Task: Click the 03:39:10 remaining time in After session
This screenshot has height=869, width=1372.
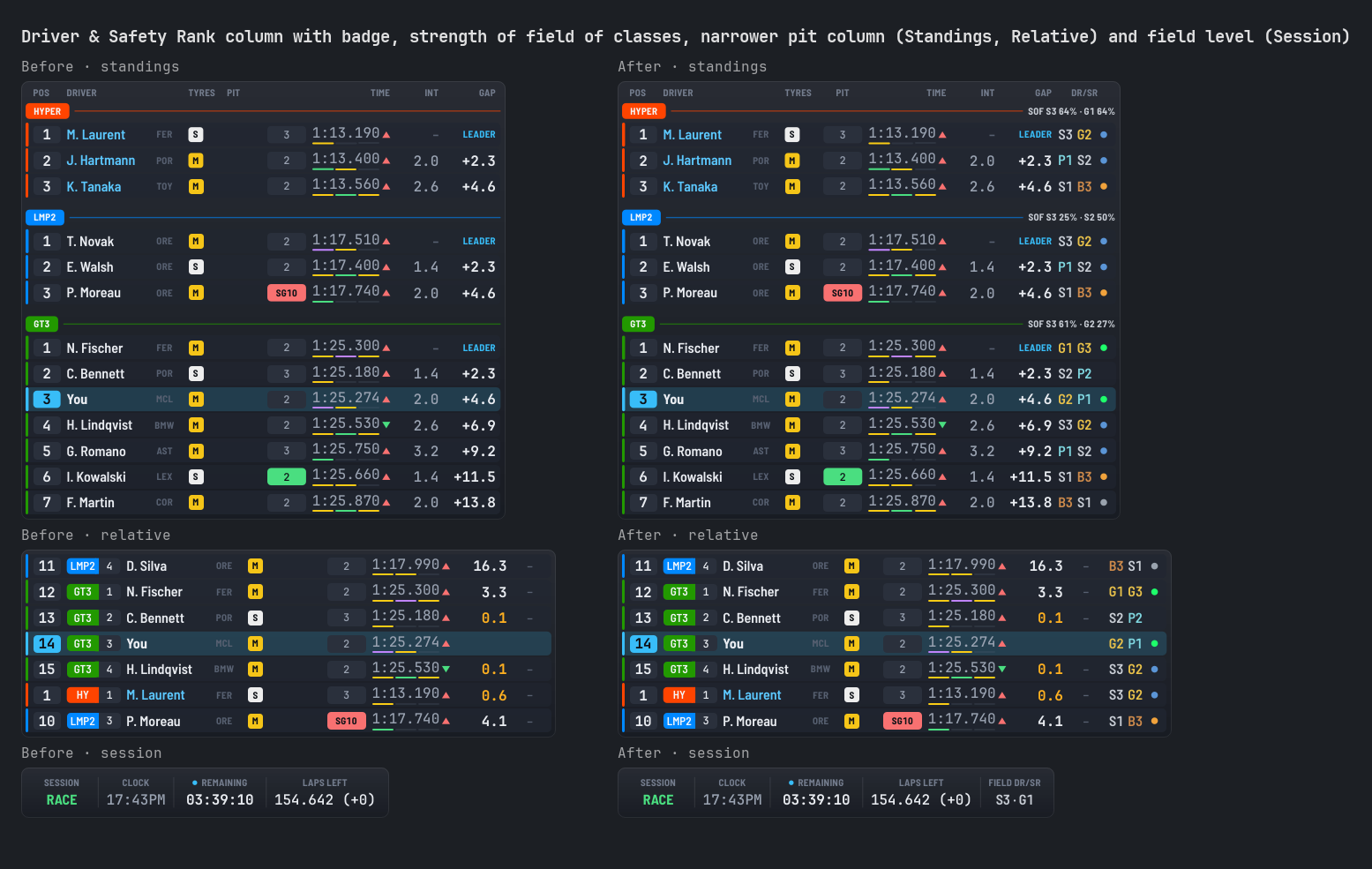Action: [x=816, y=800]
